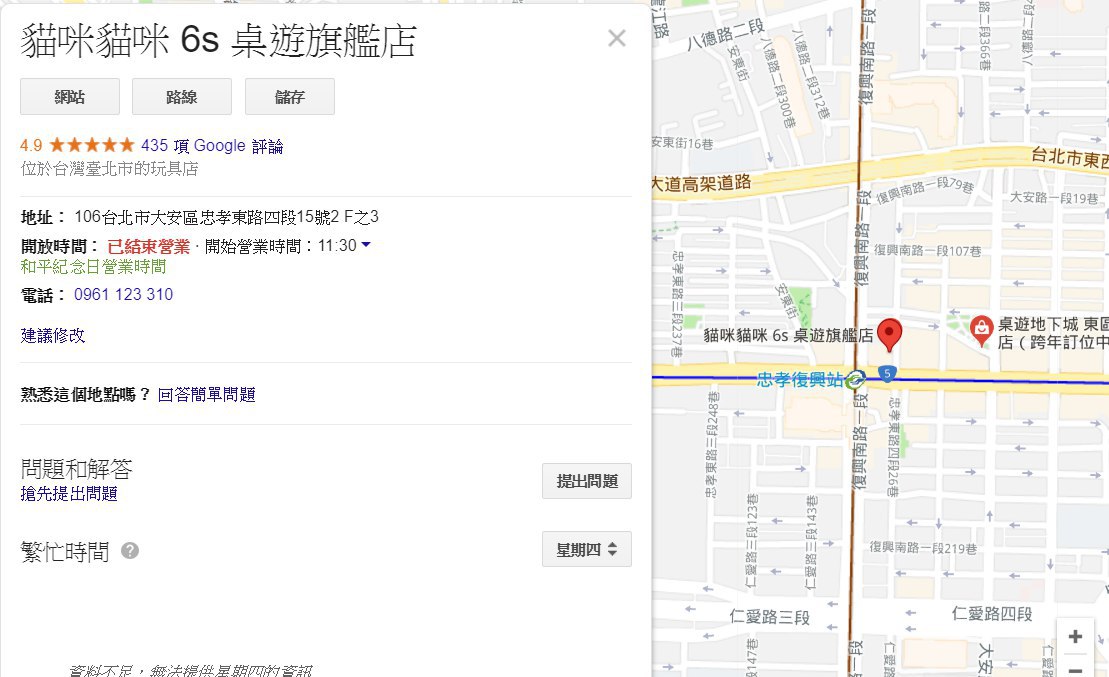Click the 建議修改 link
This screenshot has height=677, width=1109.
(53, 336)
